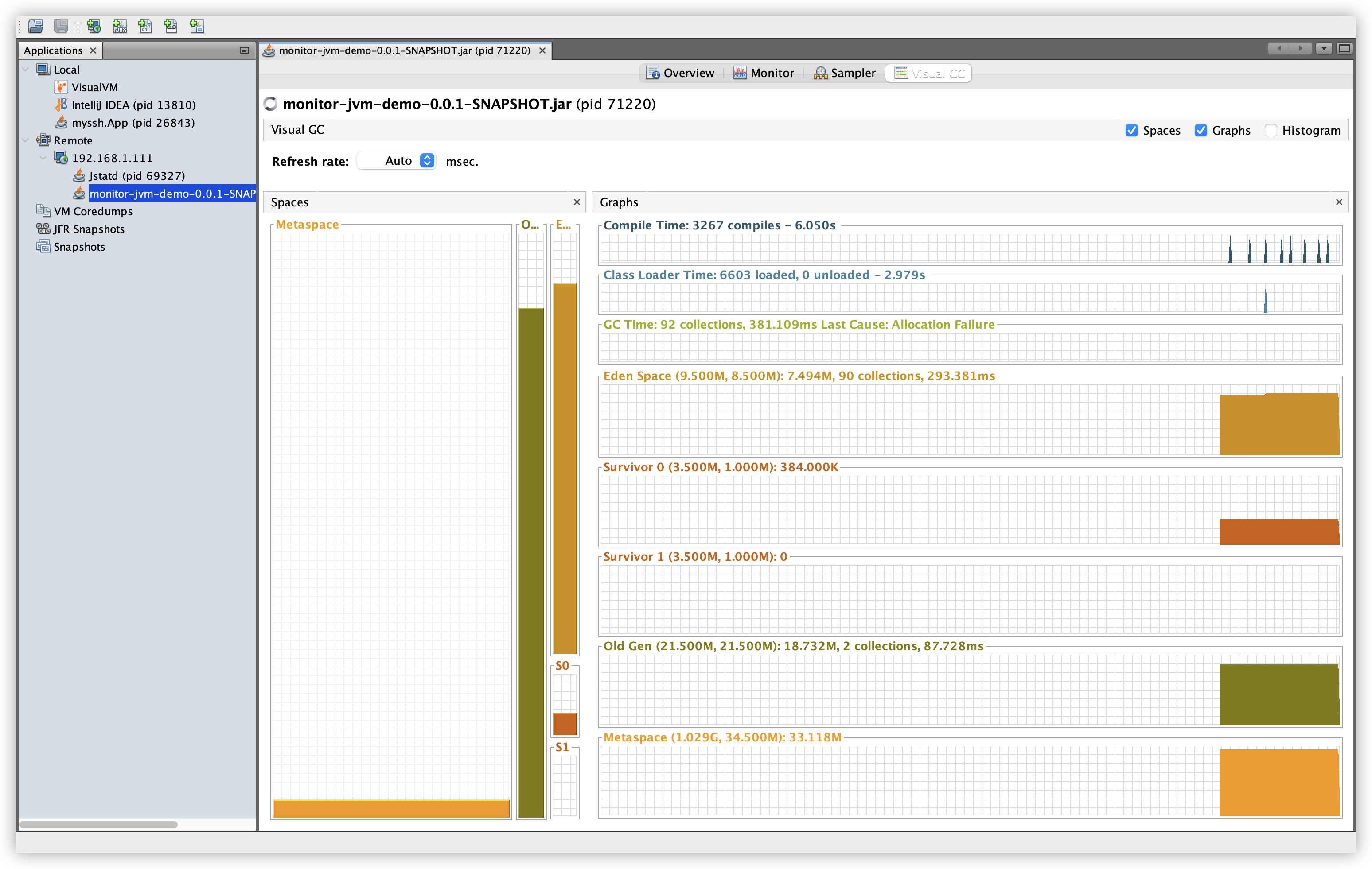Image resolution: width=1372 pixels, height=869 pixels.
Task: Collapse the 192.168.1.111 host node
Action: (x=43, y=158)
